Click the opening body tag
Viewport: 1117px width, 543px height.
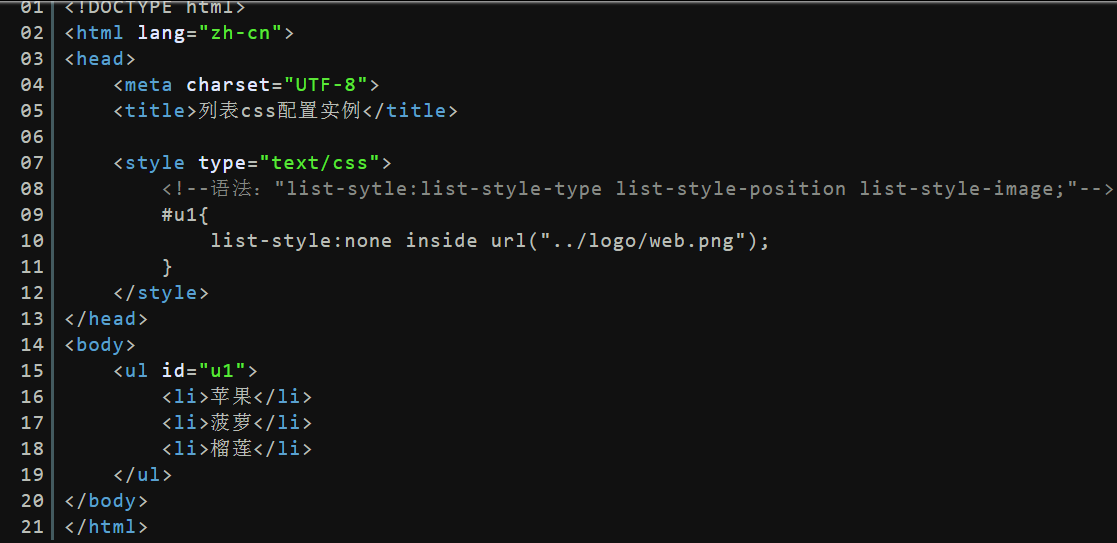[100, 344]
